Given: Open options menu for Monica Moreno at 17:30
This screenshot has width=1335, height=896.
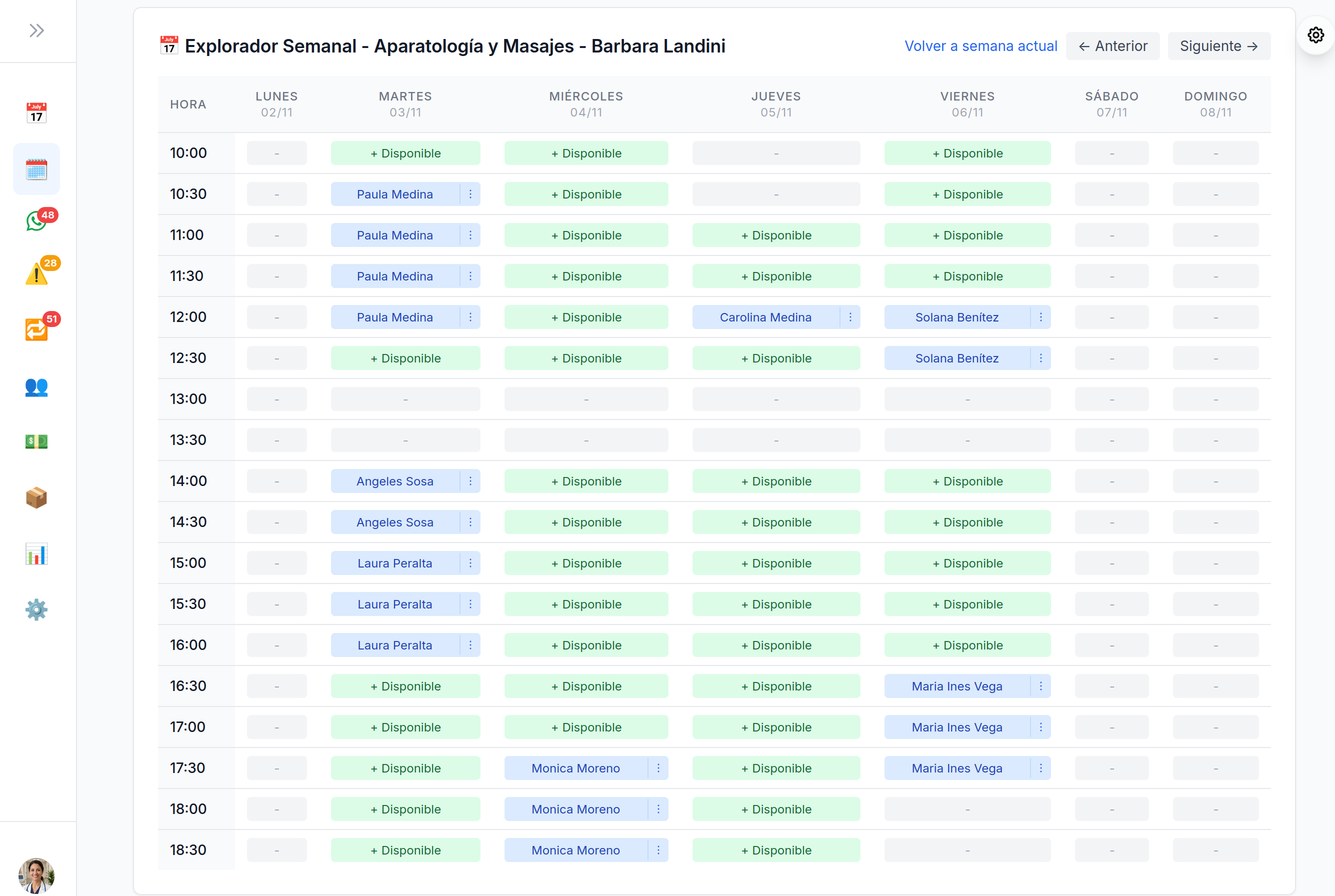Looking at the screenshot, I should 658,768.
